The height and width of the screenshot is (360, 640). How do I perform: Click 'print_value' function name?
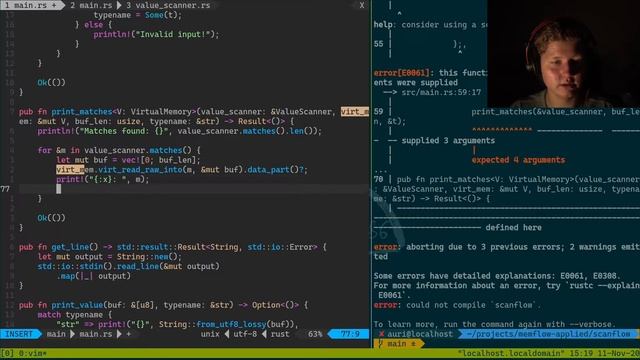pyautogui.click(x=77, y=305)
